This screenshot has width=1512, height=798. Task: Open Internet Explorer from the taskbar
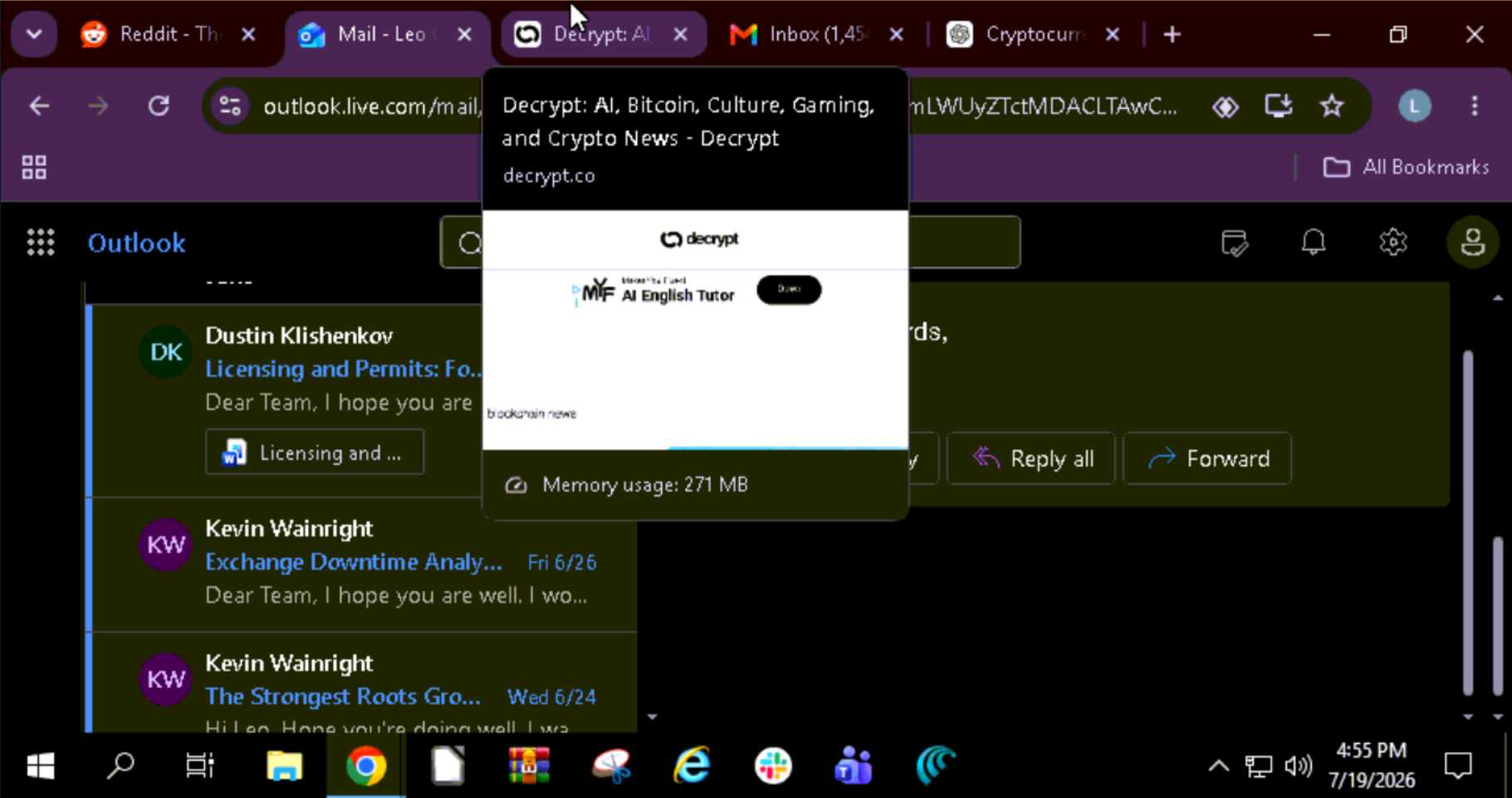(692, 766)
